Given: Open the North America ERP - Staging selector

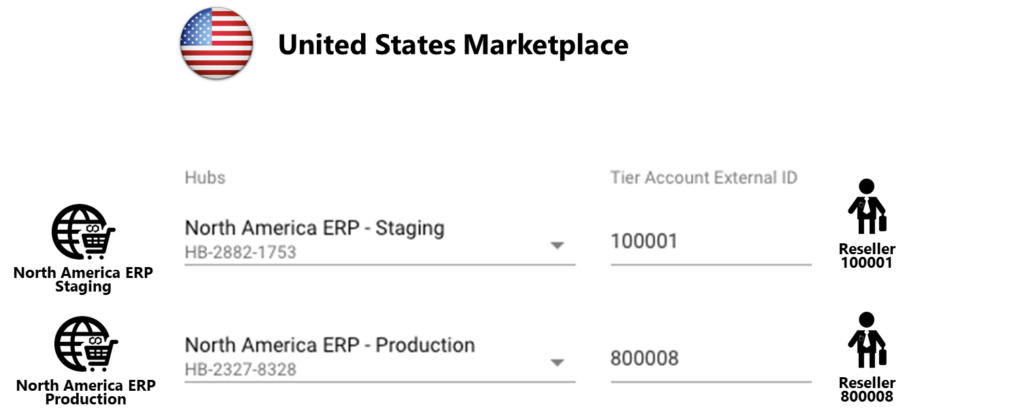Looking at the screenshot, I should click(379, 240).
